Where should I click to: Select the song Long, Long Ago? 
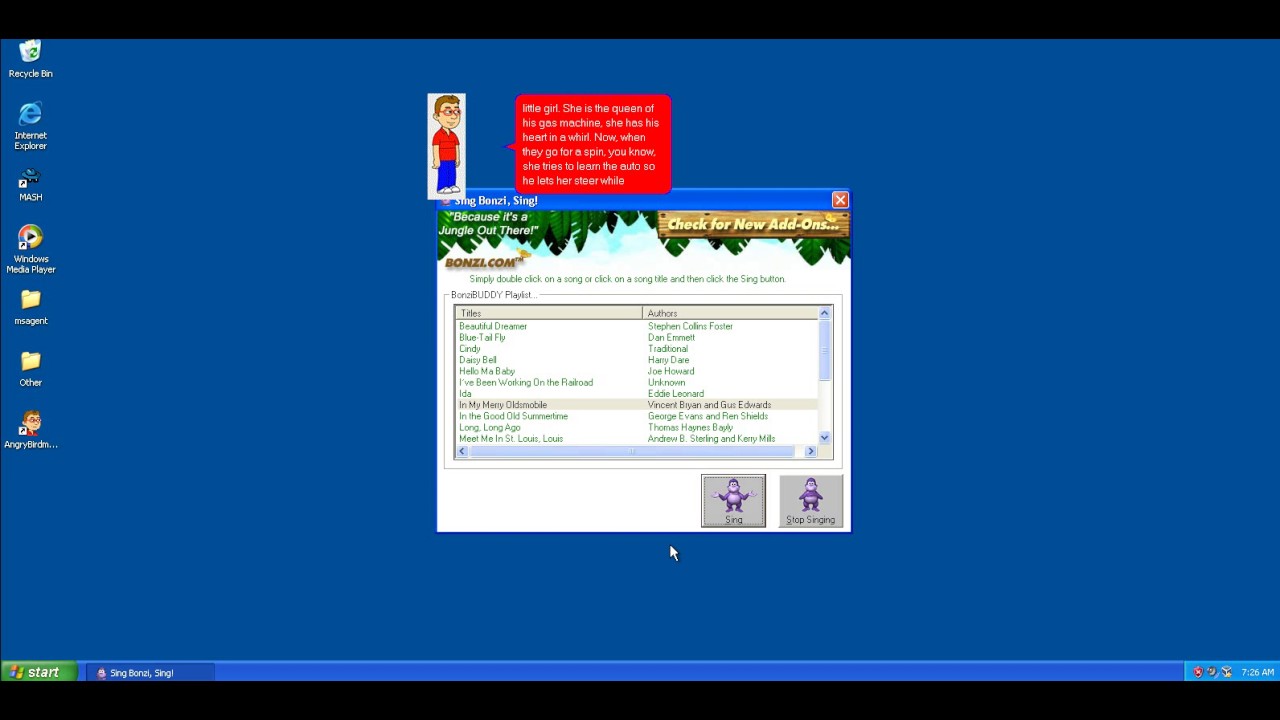click(489, 427)
